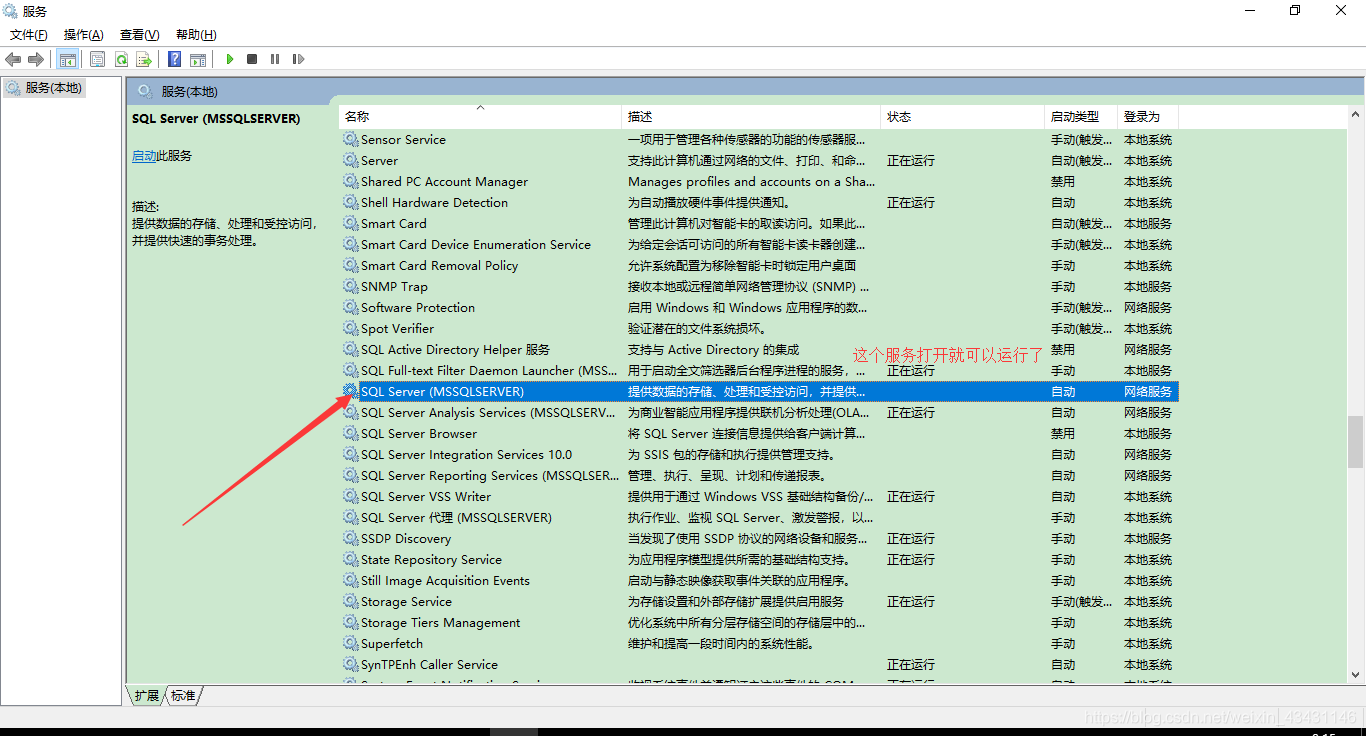Click the gear icon beside Storage Service

[x=350, y=601]
